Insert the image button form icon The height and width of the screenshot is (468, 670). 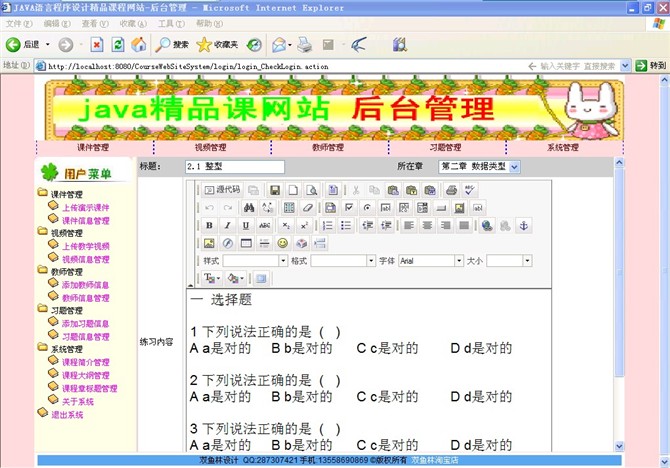click(x=459, y=208)
